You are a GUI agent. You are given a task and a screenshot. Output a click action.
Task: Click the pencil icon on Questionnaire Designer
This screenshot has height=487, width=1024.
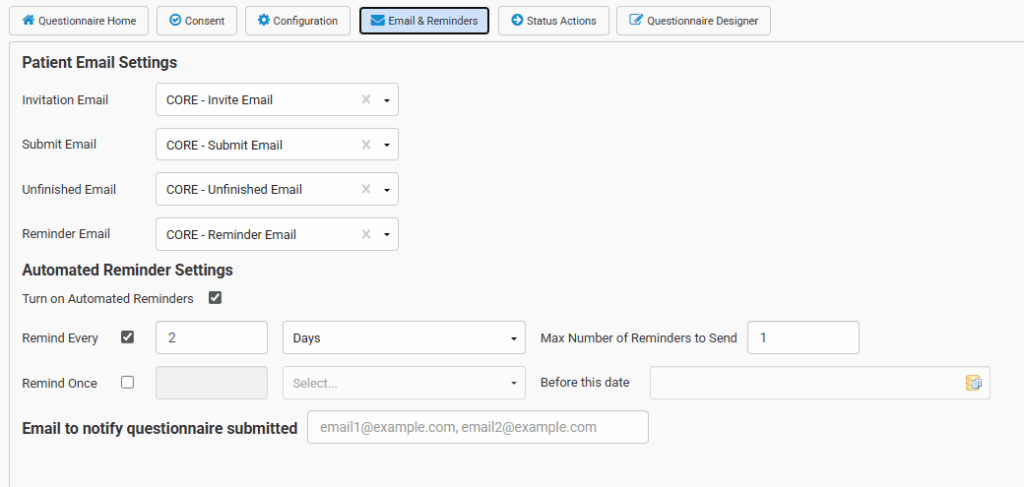pos(636,20)
